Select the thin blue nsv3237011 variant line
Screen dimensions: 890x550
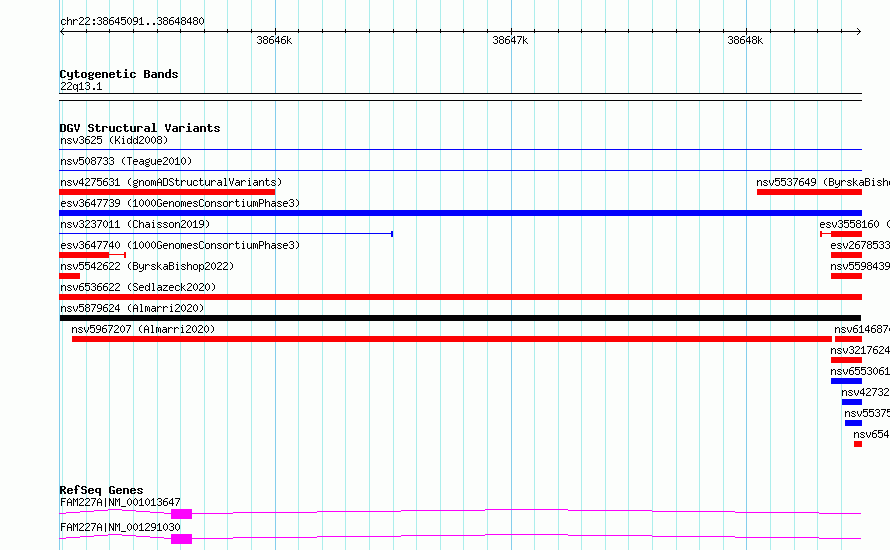[x=226, y=234]
